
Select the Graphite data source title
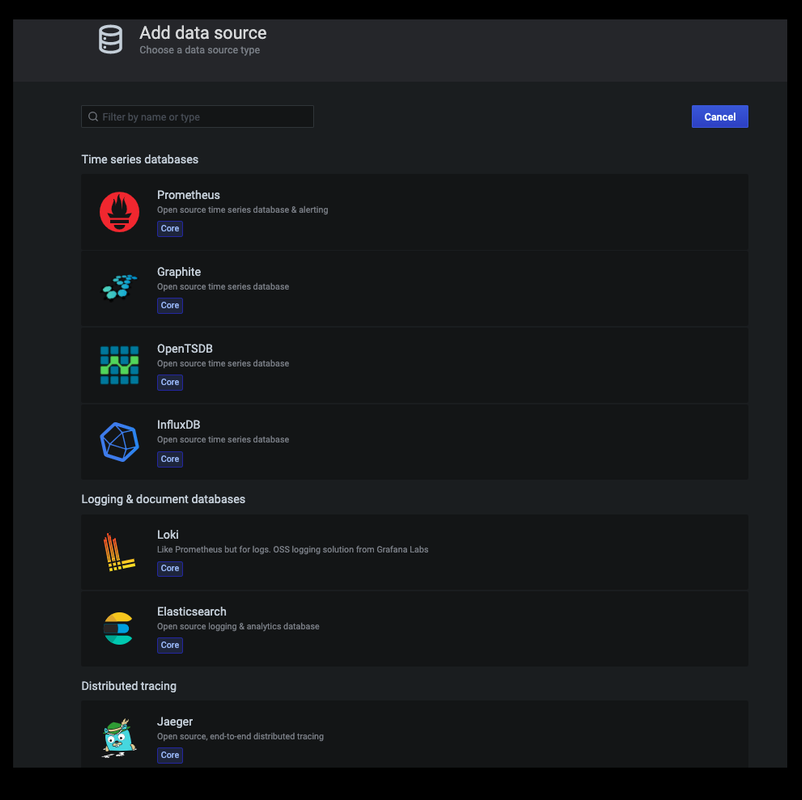(x=179, y=272)
